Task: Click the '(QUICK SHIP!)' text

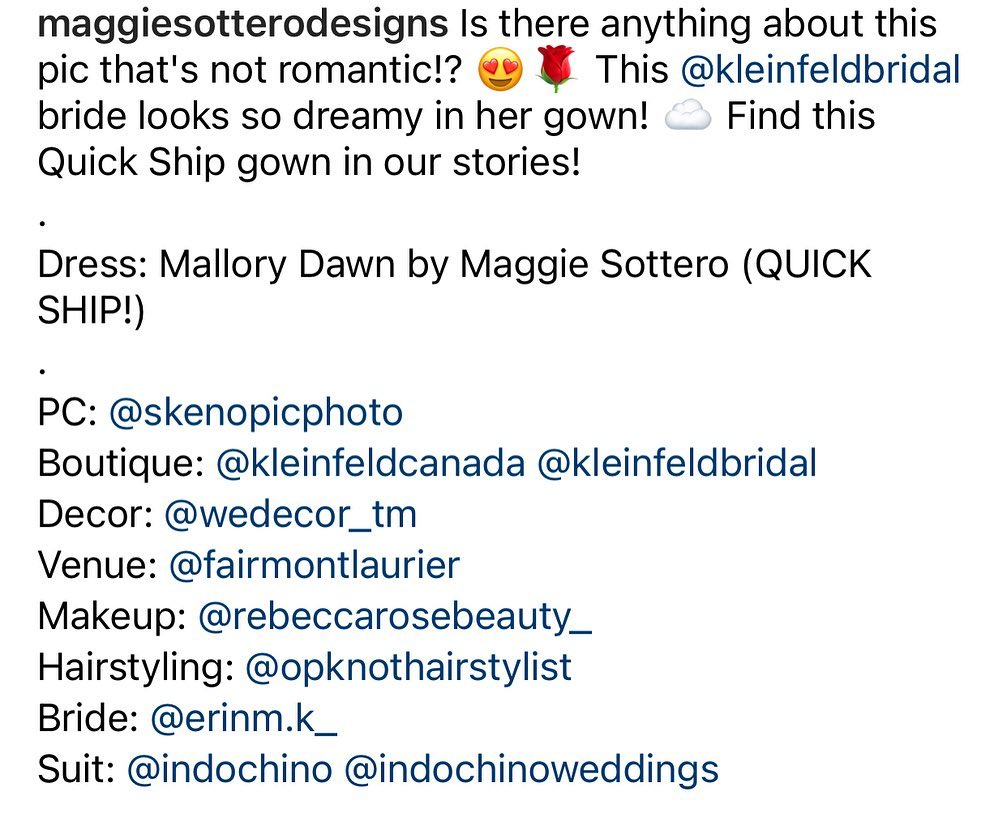Action: pos(455,288)
